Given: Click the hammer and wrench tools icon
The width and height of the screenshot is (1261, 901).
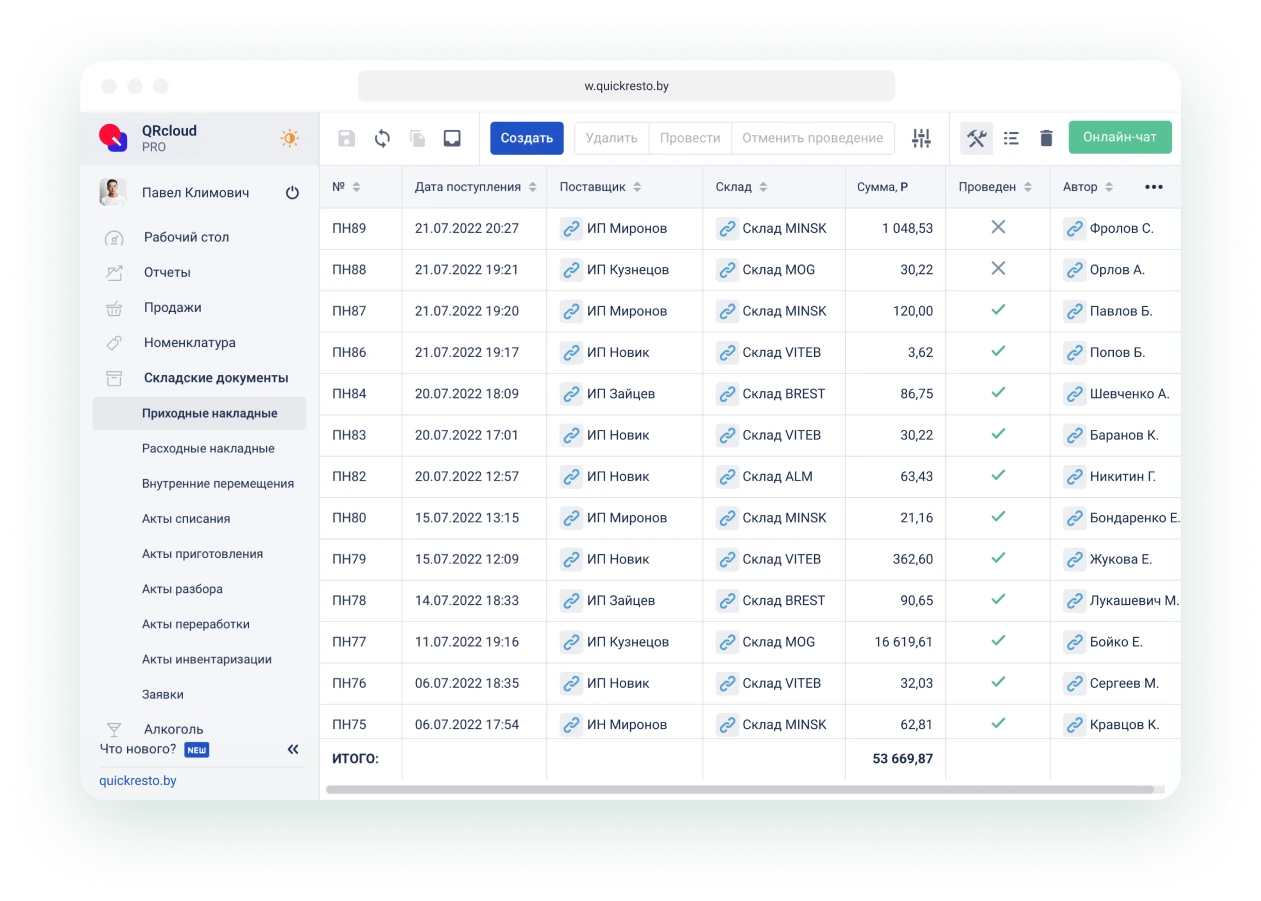Looking at the screenshot, I should 976,138.
